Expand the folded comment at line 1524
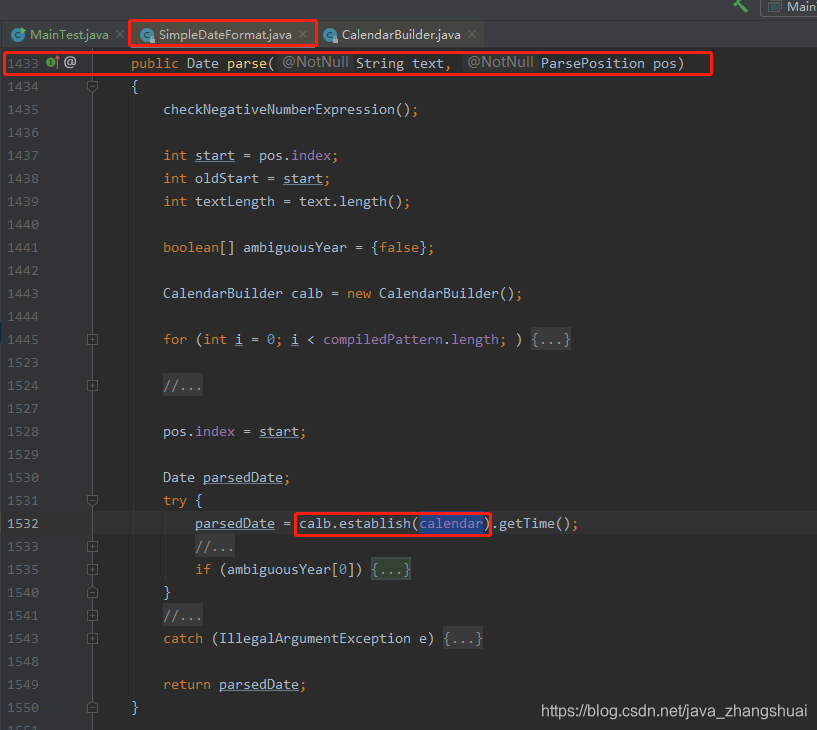 [92, 386]
